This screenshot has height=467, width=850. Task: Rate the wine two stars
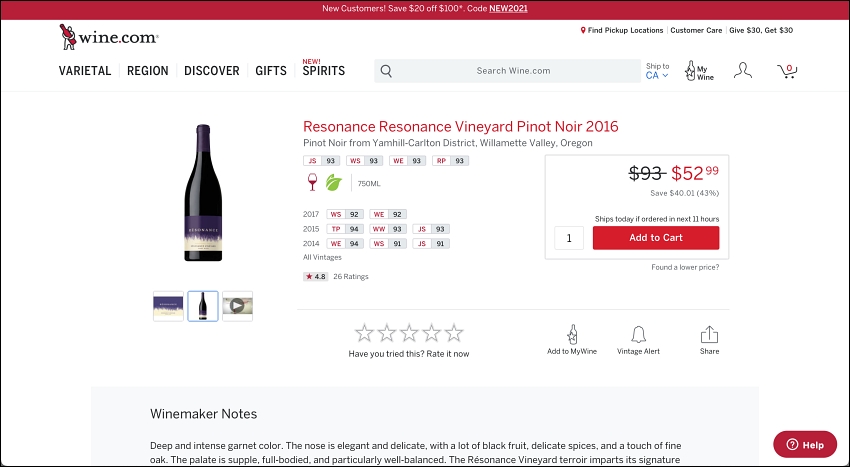pyautogui.click(x=387, y=332)
